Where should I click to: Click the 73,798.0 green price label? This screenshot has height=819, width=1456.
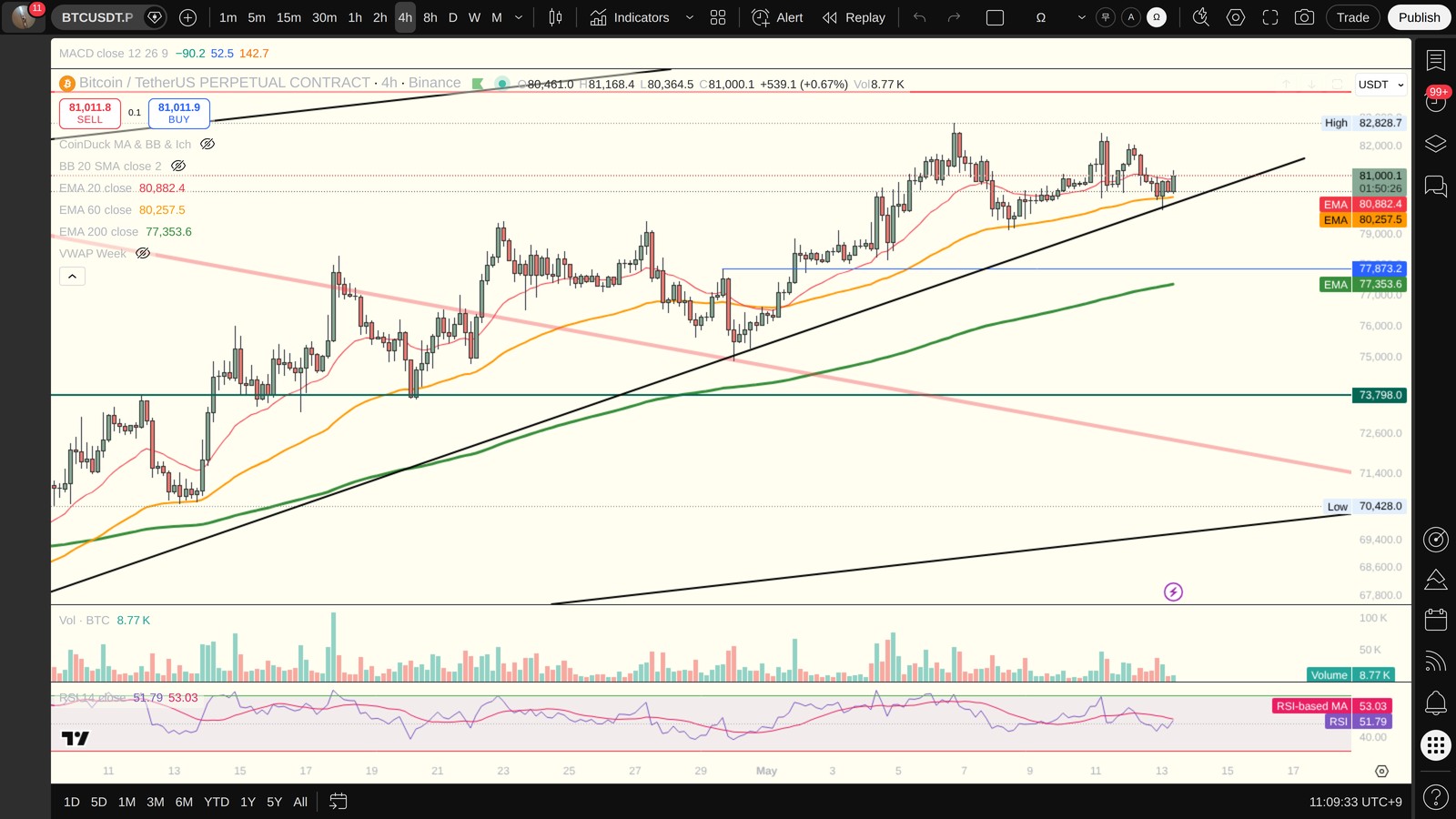point(1380,395)
